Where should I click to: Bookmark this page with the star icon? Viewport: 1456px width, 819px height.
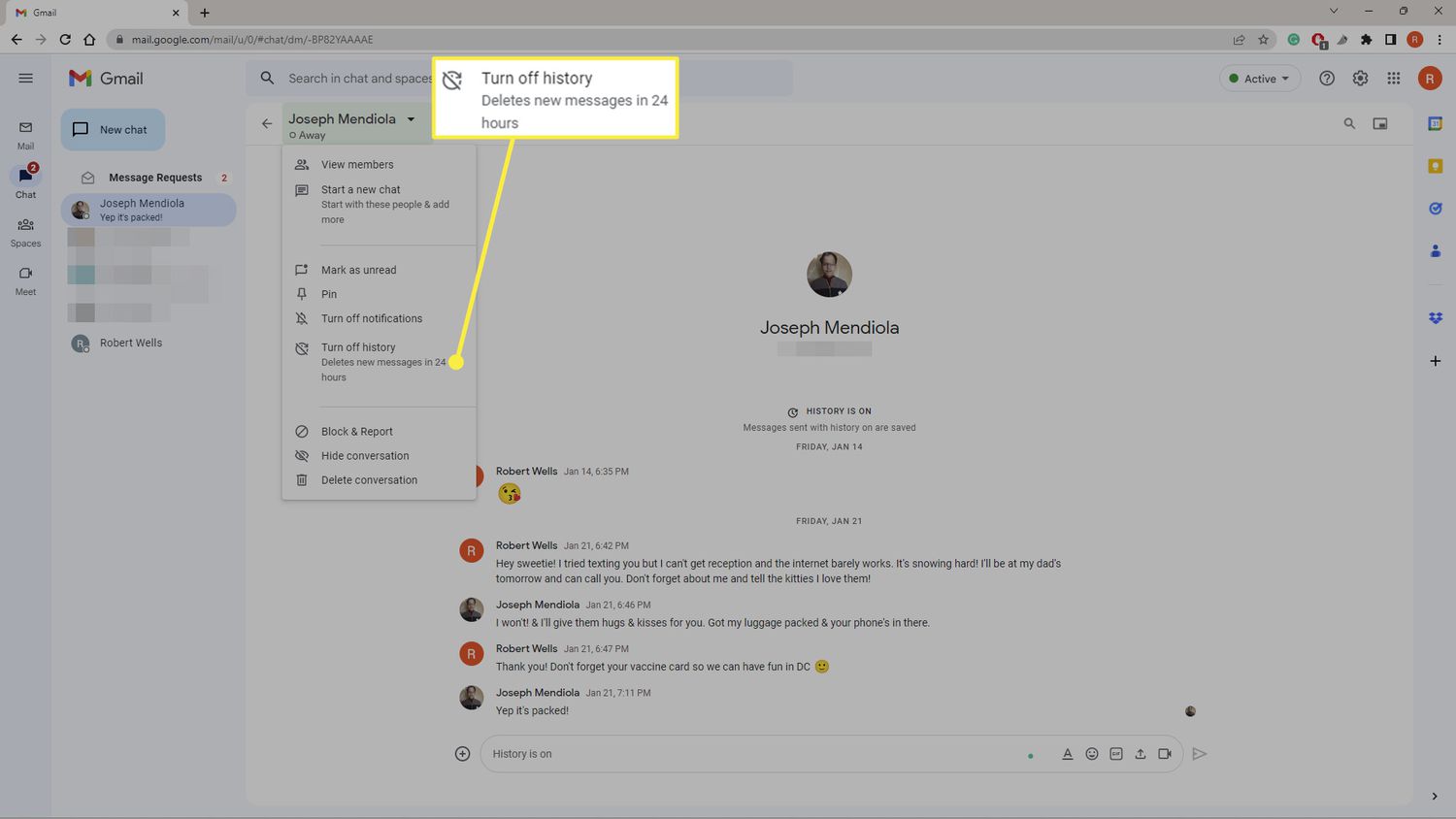(x=1263, y=40)
